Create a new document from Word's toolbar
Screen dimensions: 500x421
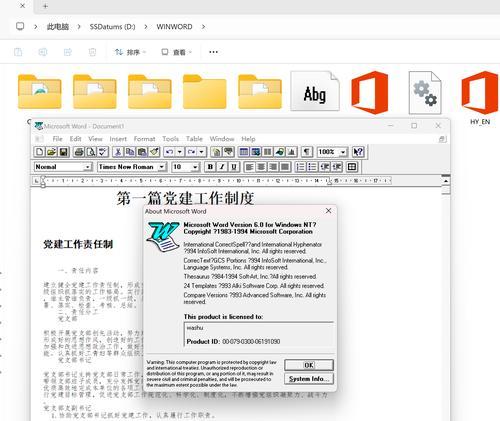[39, 152]
